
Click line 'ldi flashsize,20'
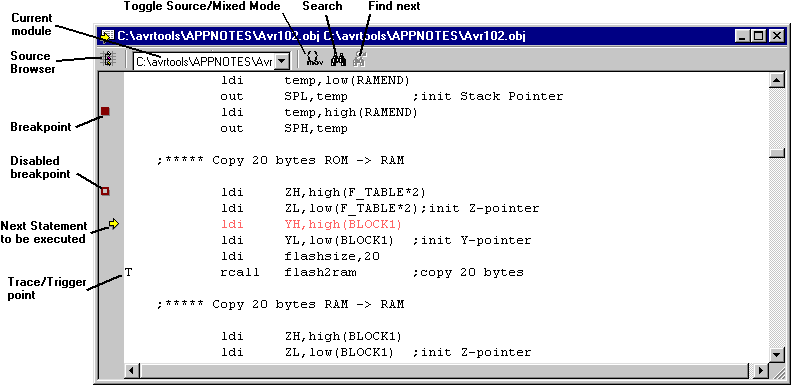pos(300,256)
